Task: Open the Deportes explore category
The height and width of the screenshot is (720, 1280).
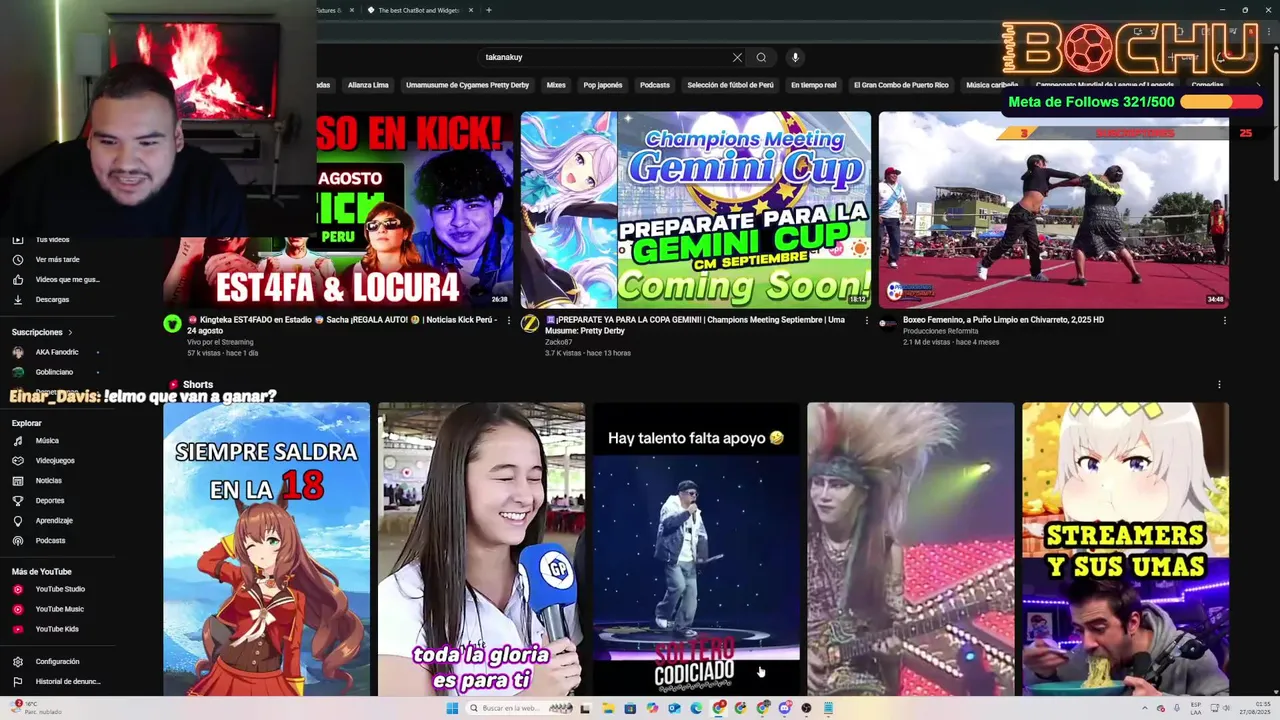Action: [49, 501]
